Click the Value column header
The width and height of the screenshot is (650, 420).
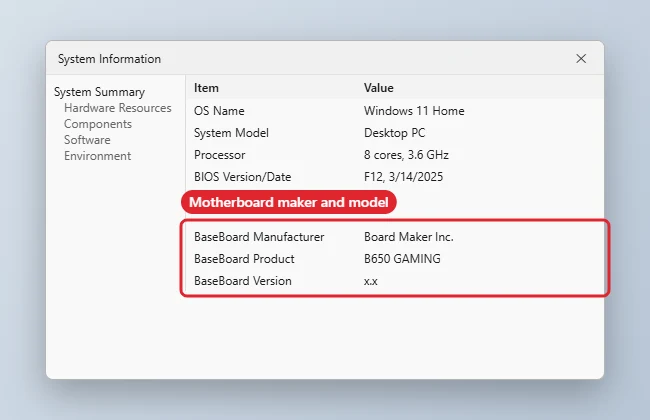coord(378,88)
